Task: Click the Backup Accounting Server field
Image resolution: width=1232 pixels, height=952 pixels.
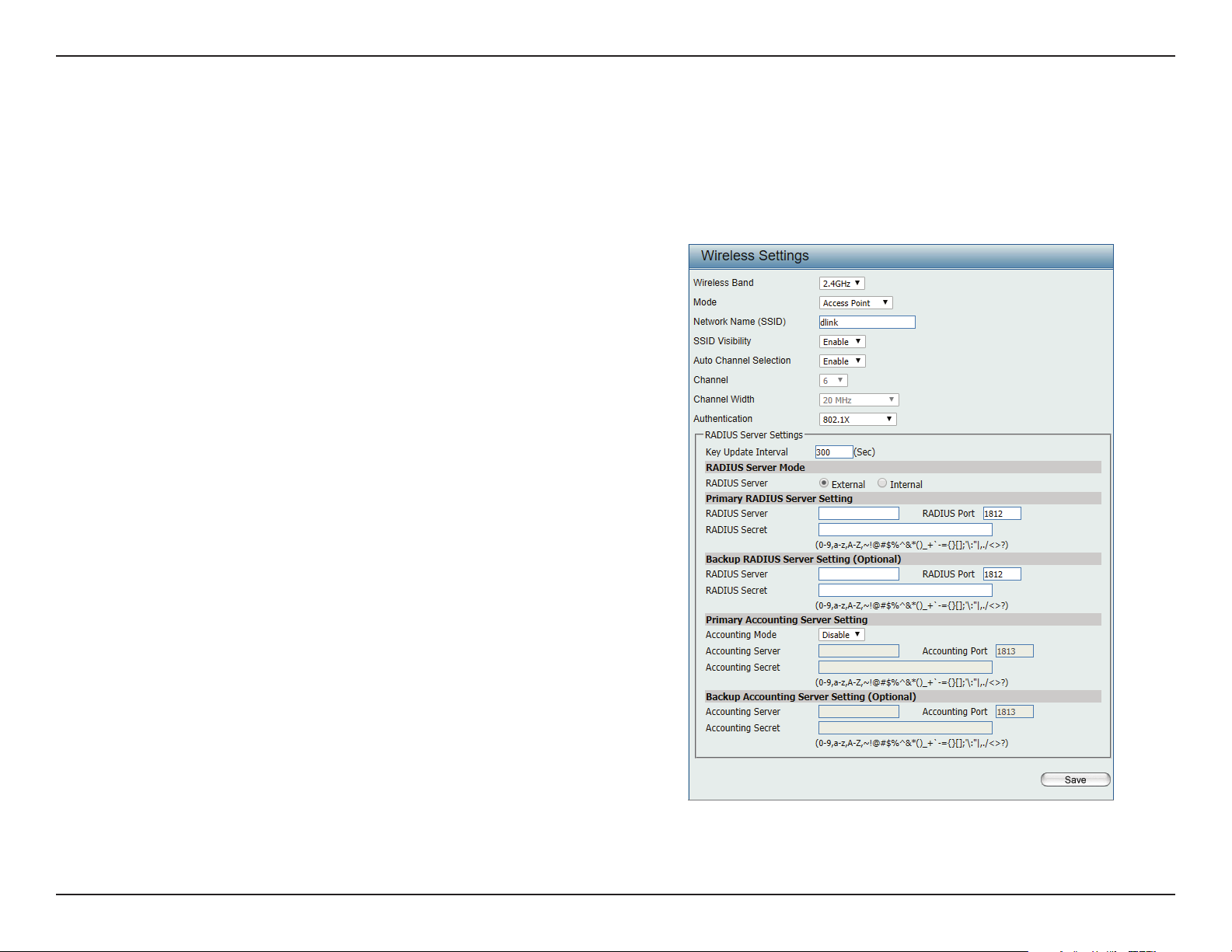Action: 859,712
